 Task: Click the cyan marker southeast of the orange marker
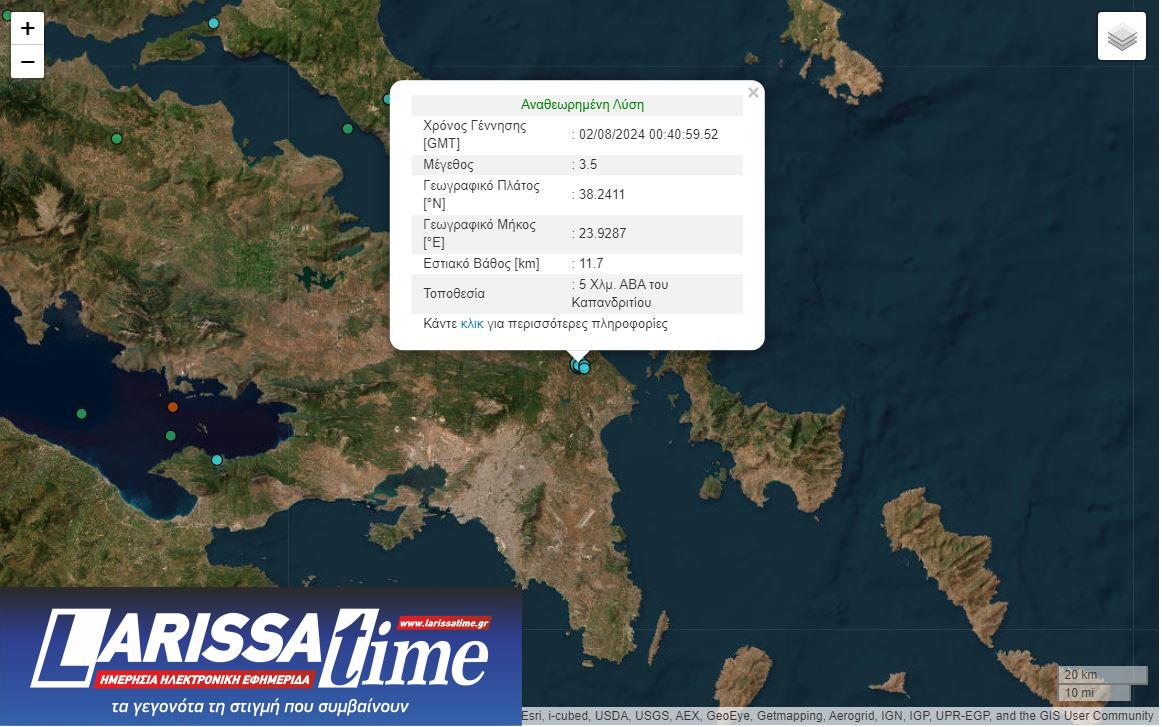(217, 460)
